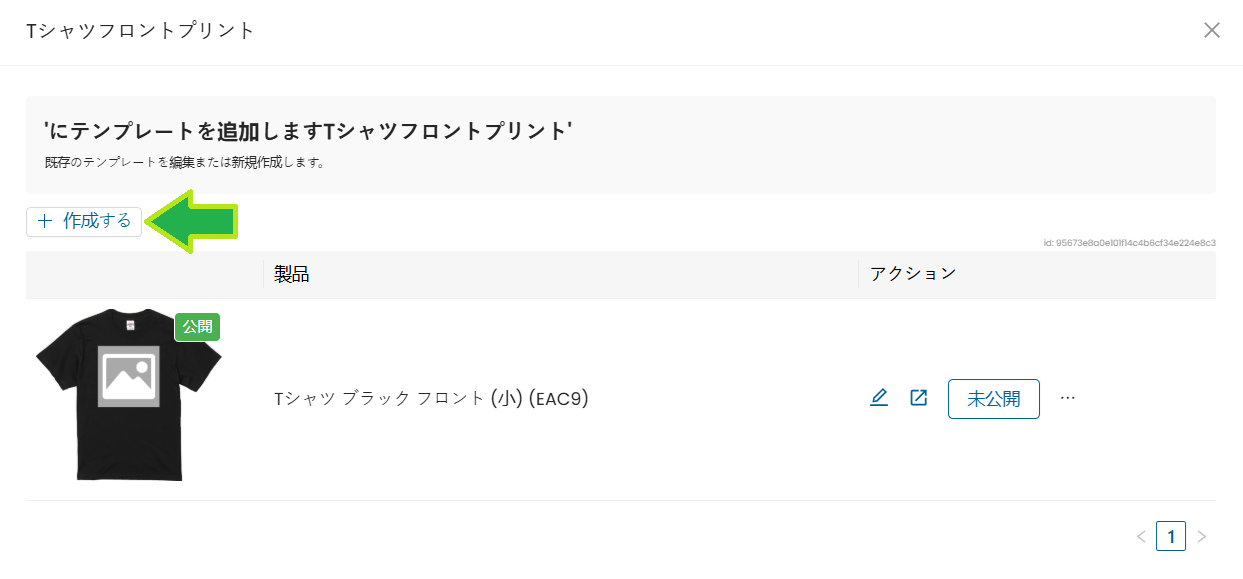The width and height of the screenshot is (1243, 579).
Task: Click the 製品 column header
Action: [x=291, y=274]
